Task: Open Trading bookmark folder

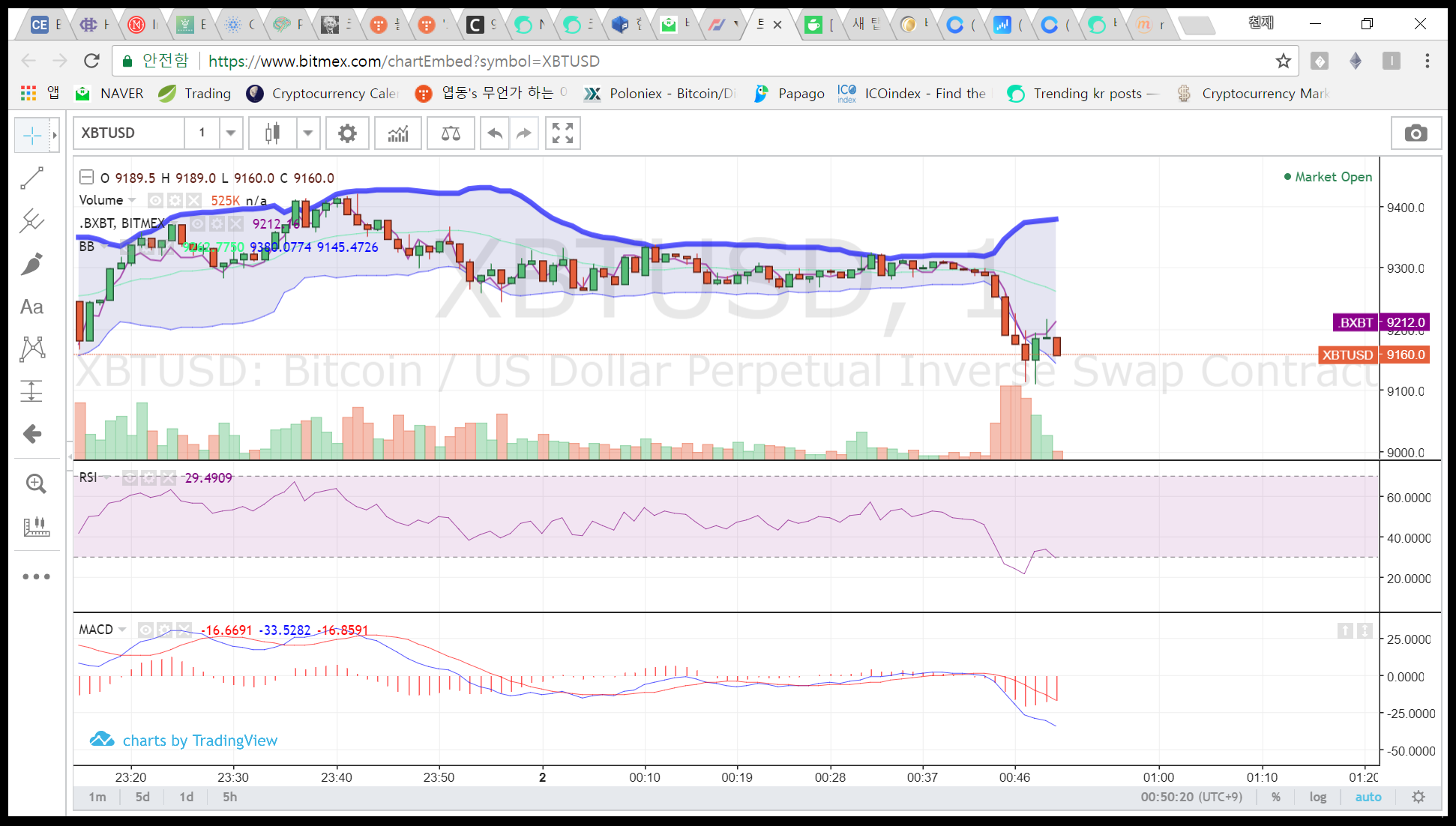Action: pos(195,93)
